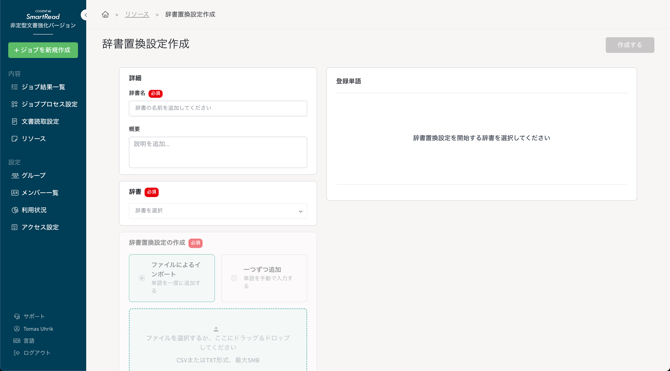
Task: Click the CSVまたはTXT形式 size hint text
Action: (x=218, y=360)
